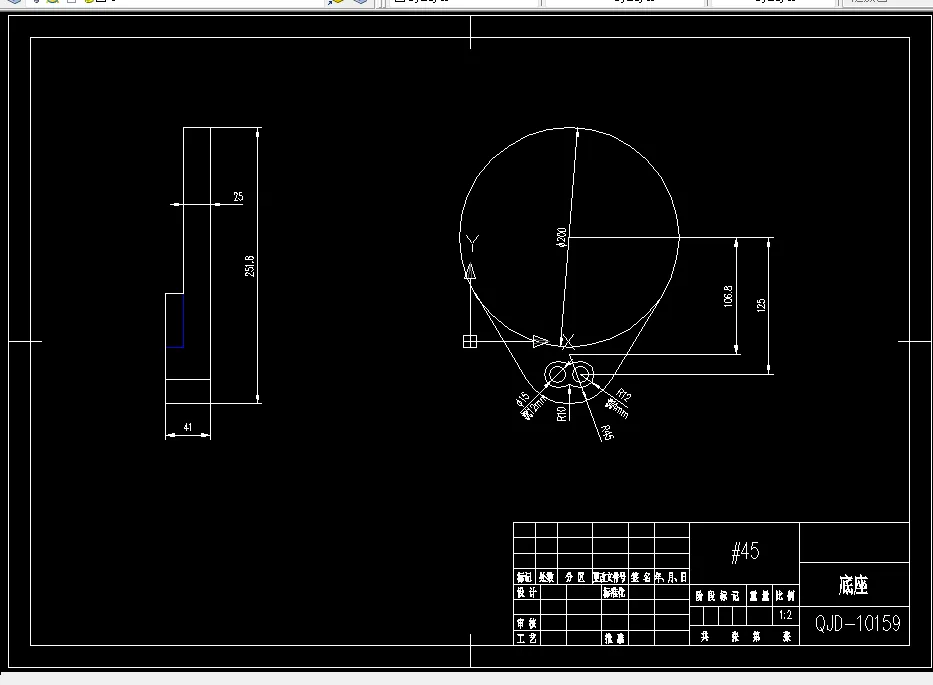The height and width of the screenshot is (685, 933).
Task: Select the 125 vertical dimension text
Action: (761, 305)
